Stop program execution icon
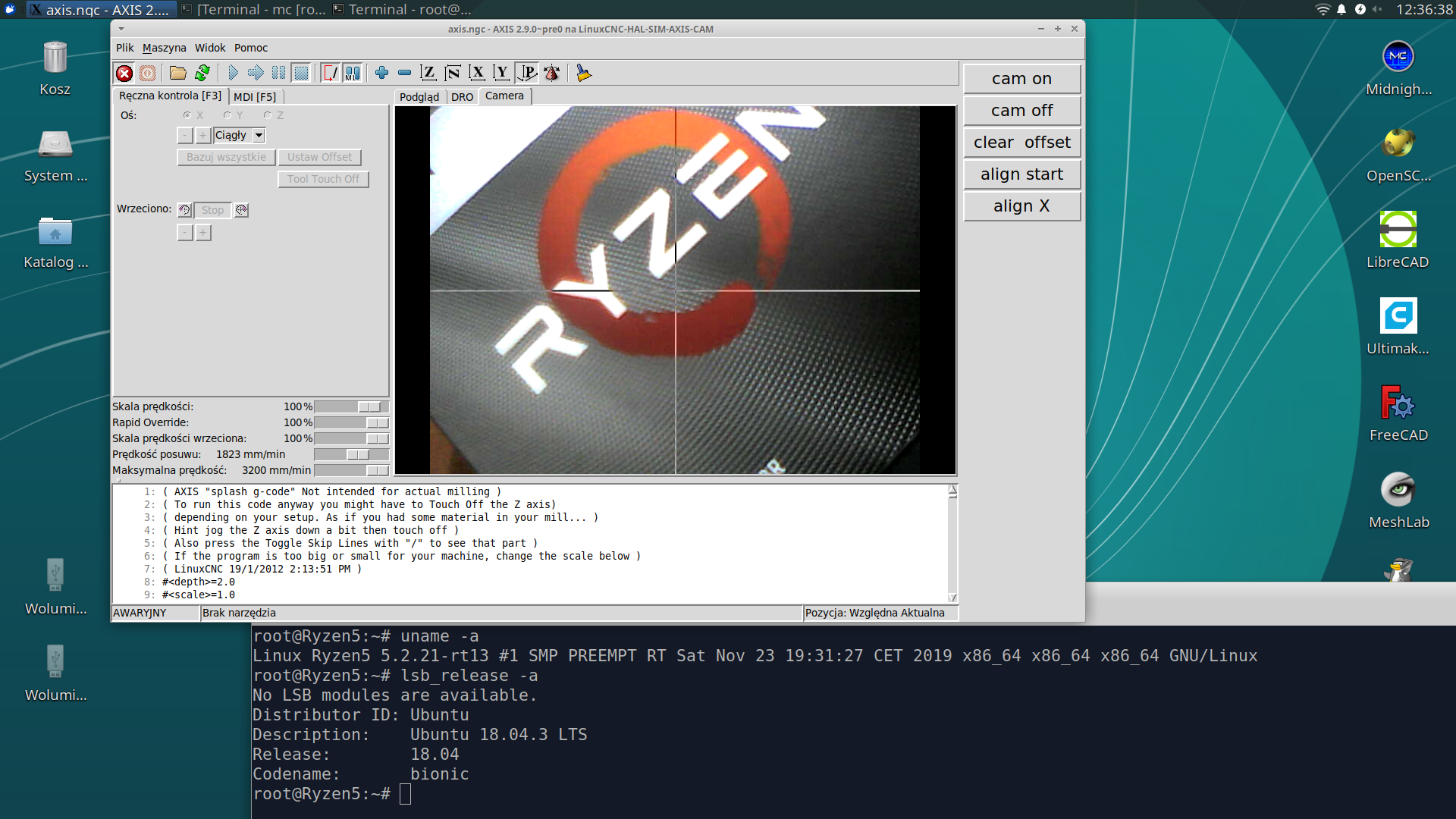The image size is (1456, 819). [301, 73]
